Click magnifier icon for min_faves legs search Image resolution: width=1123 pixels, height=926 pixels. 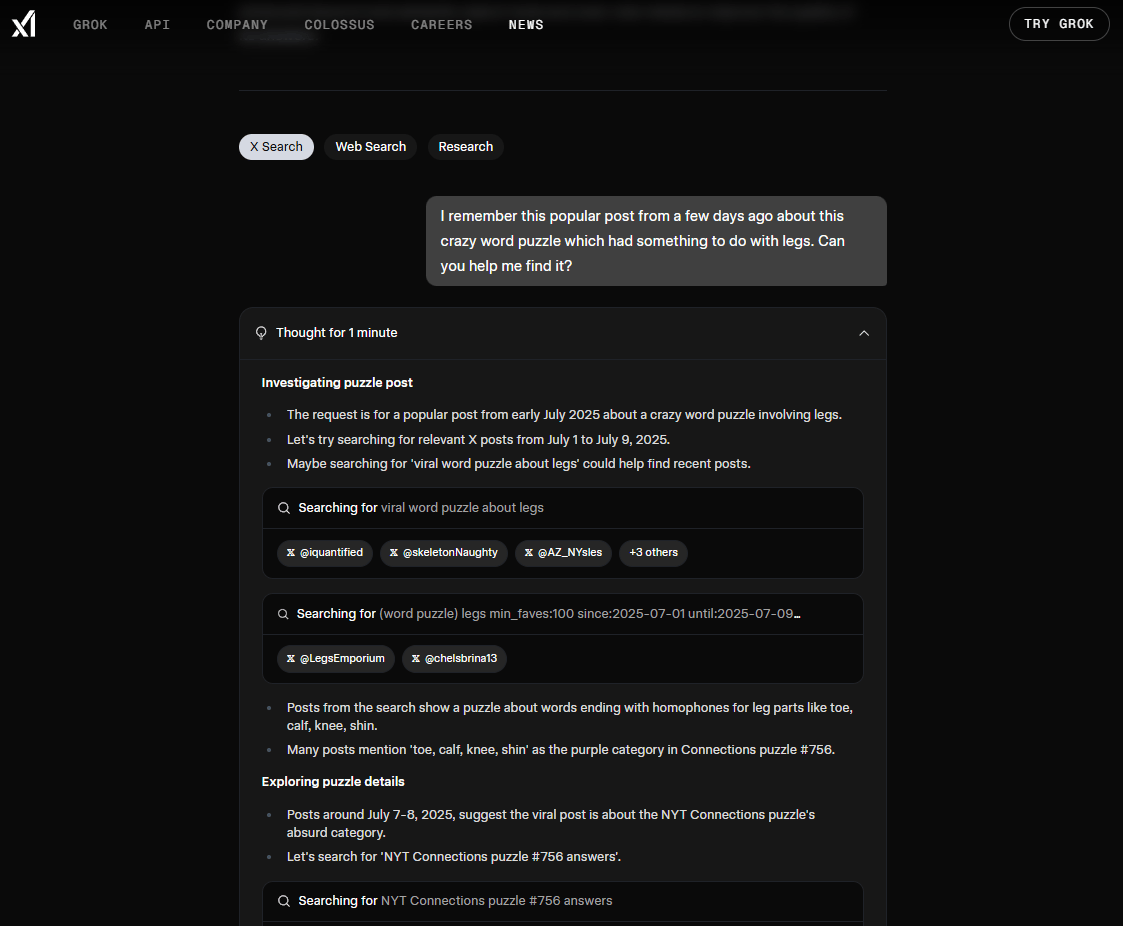[x=284, y=614]
